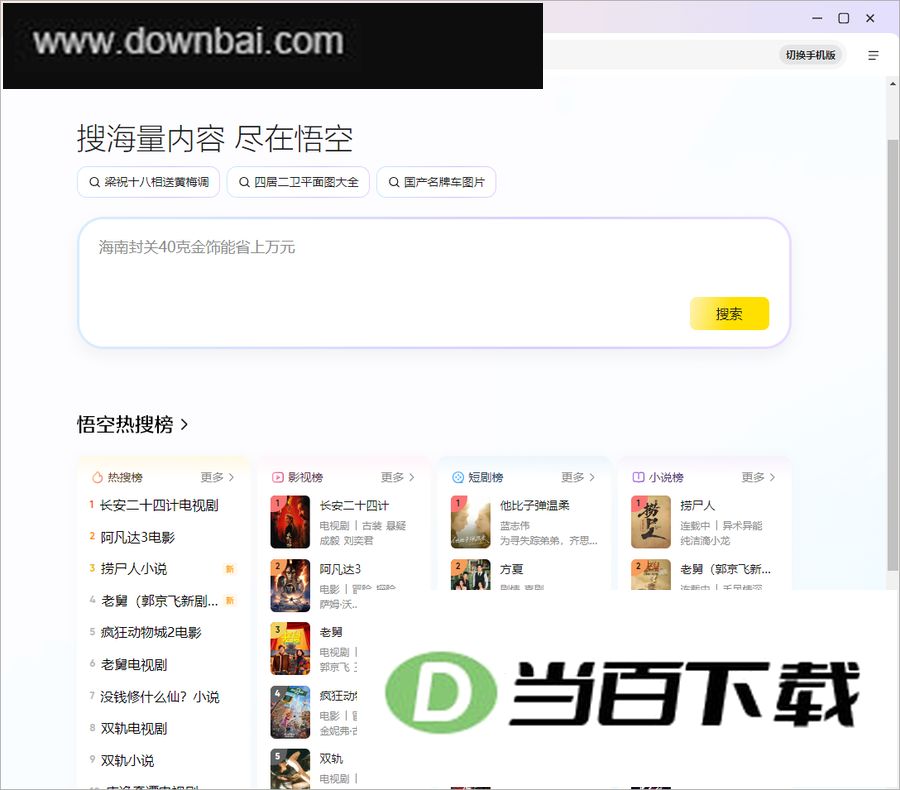Open 更多 in 短剧榜 panel
The height and width of the screenshot is (790, 900).
click(578, 477)
